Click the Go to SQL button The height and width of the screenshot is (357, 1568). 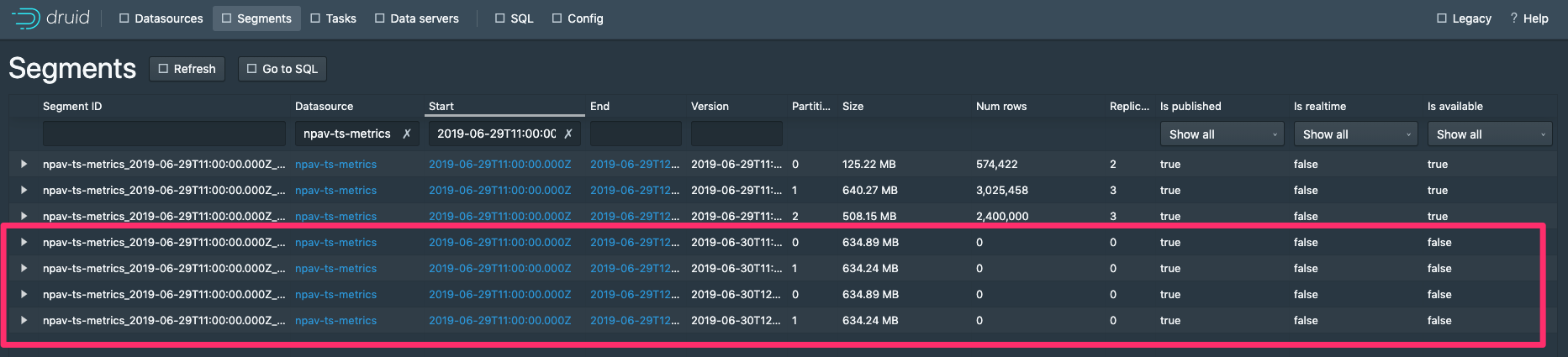click(x=282, y=69)
